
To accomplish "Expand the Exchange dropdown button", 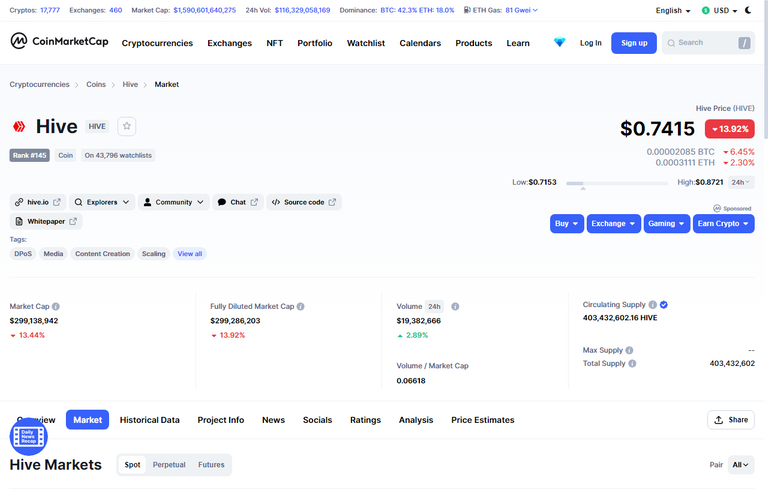I will pos(613,224).
